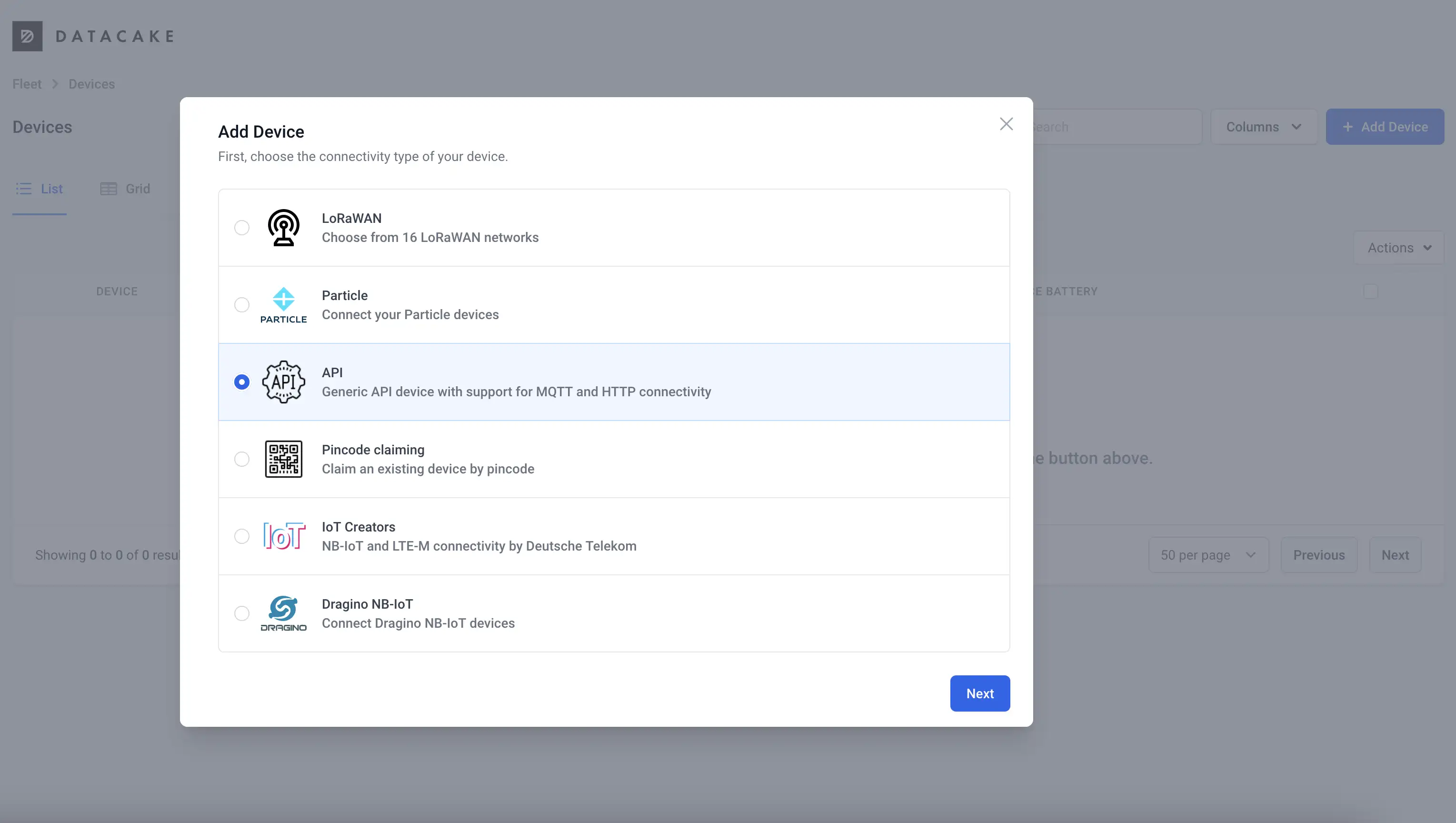Click the Grid view icon
This screenshot has height=823, width=1456.
(x=109, y=189)
